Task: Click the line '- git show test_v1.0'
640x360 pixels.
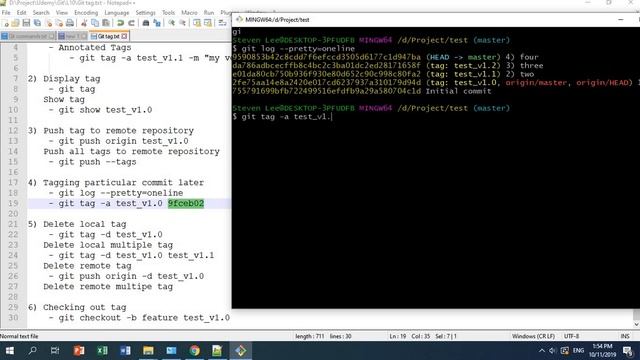Action: coord(100,110)
